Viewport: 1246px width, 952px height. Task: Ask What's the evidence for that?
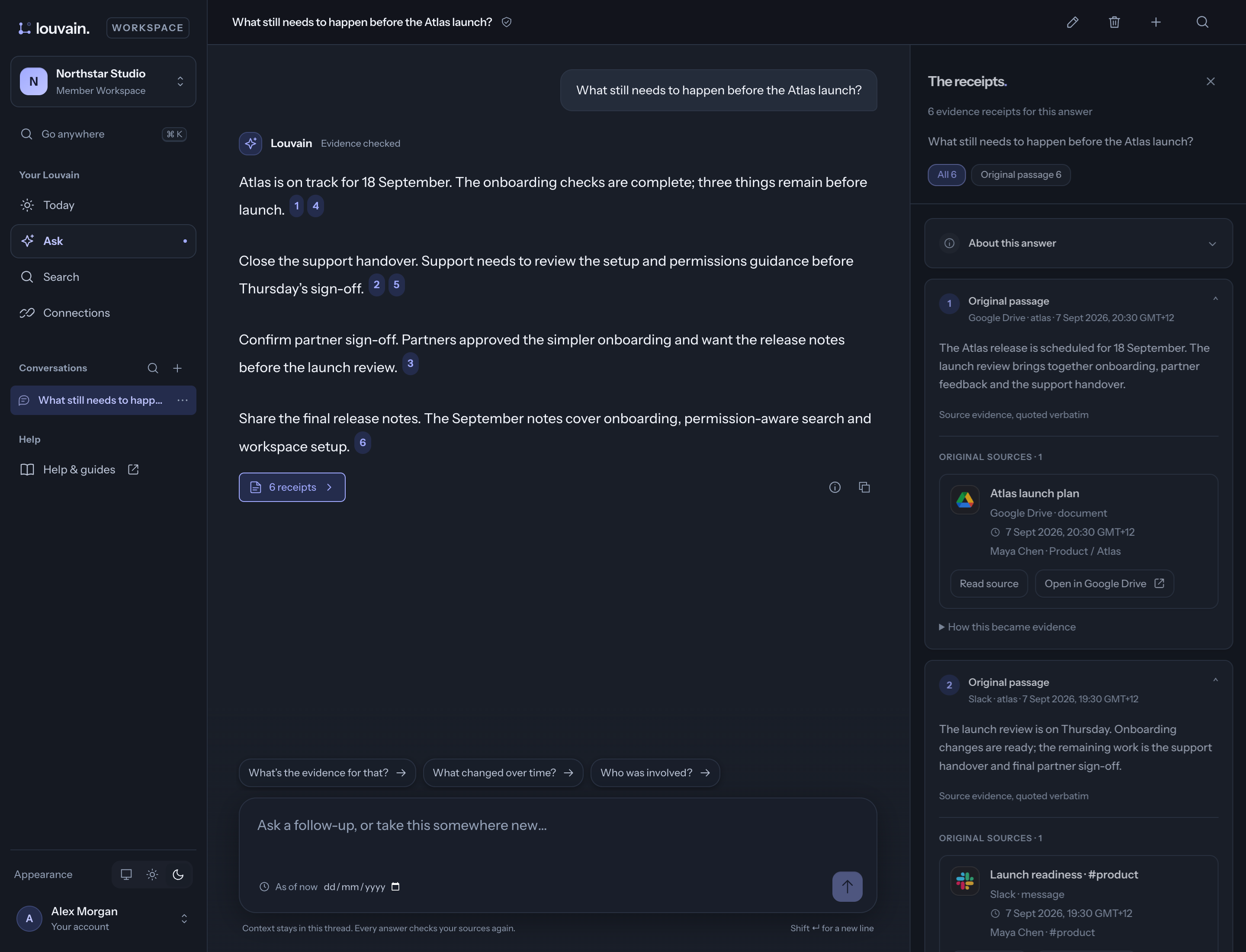[x=327, y=773]
